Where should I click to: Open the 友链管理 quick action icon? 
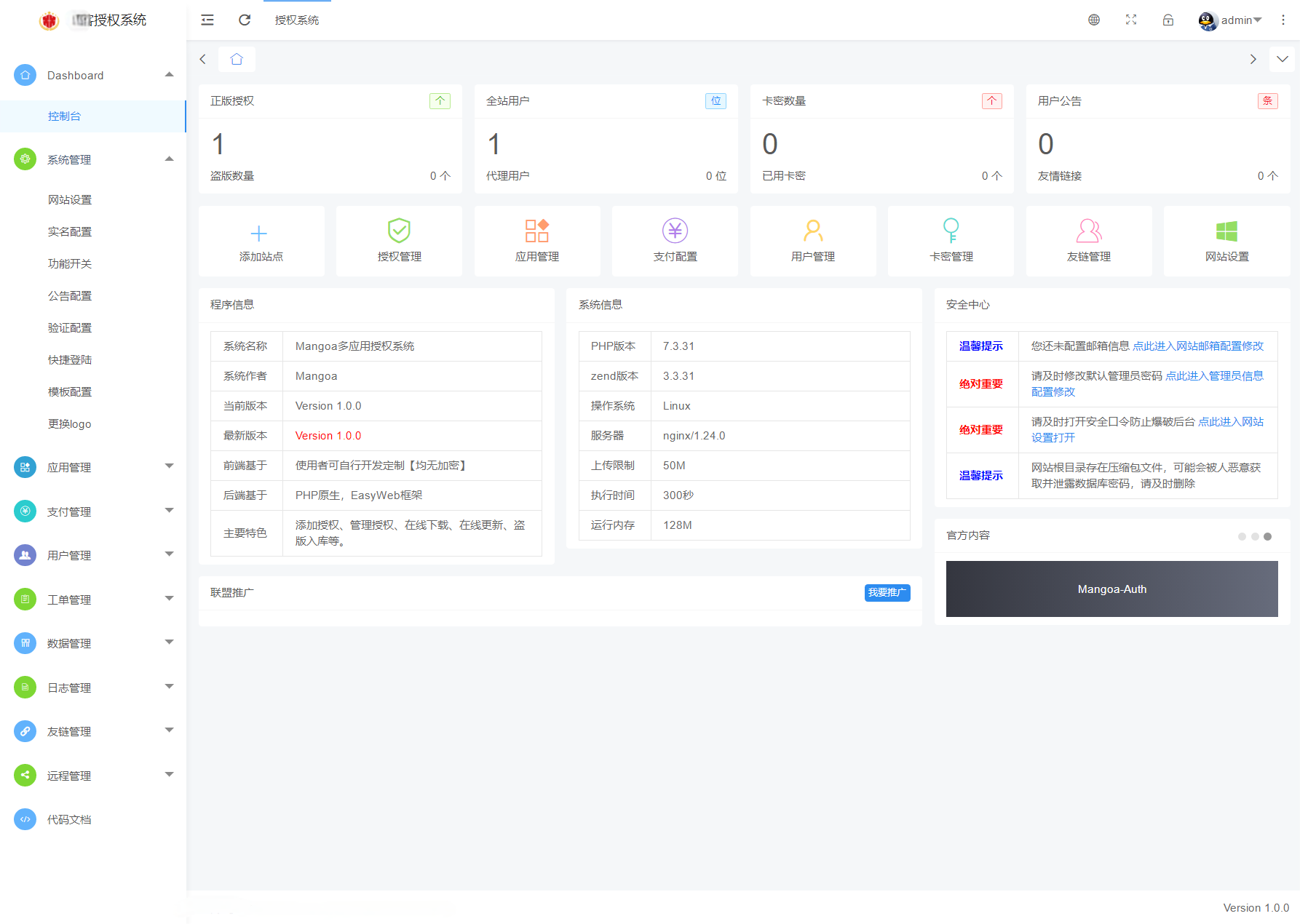1088,231
